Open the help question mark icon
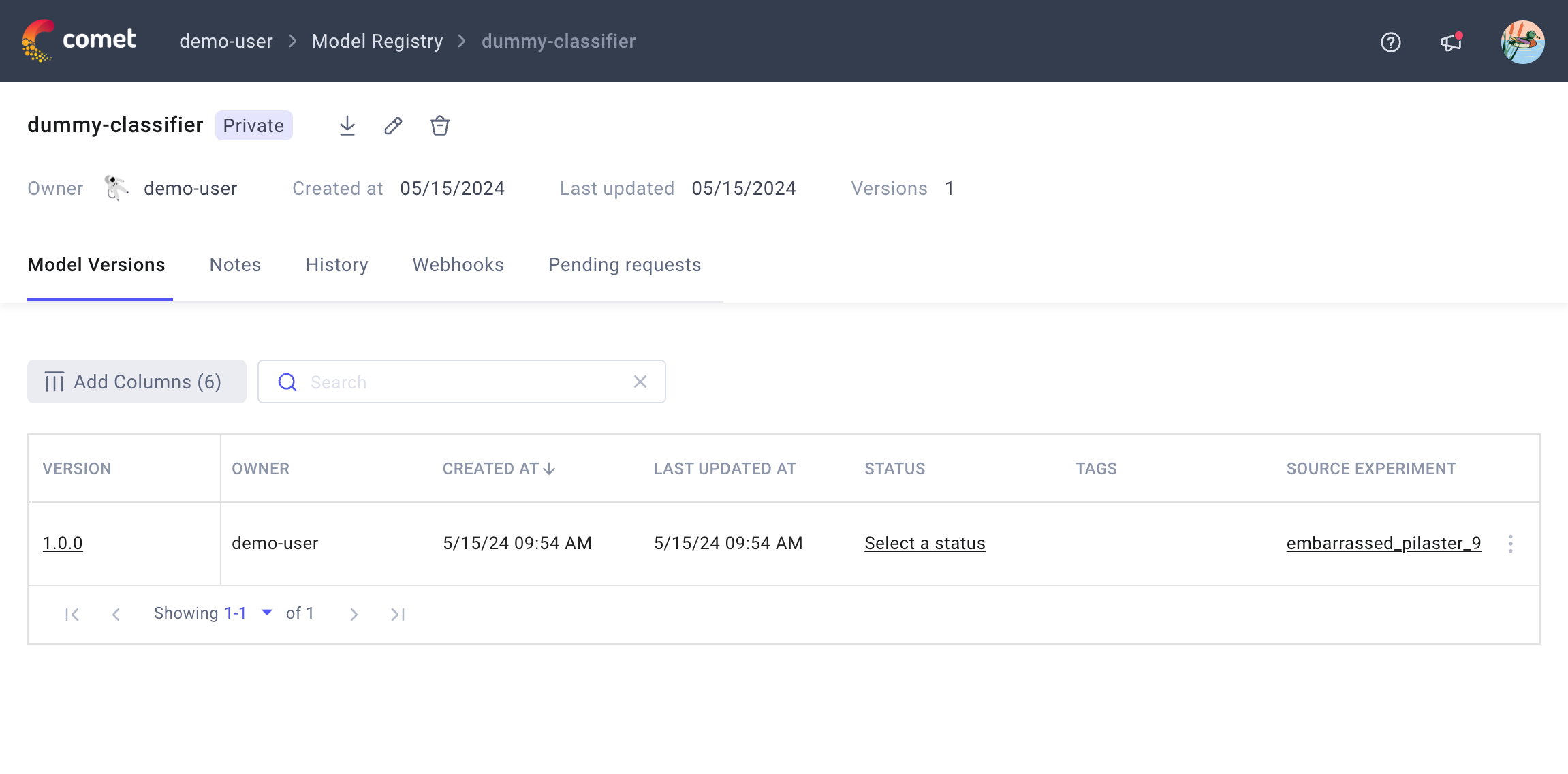Screen dimensions: 1568x774 pos(1390,42)
